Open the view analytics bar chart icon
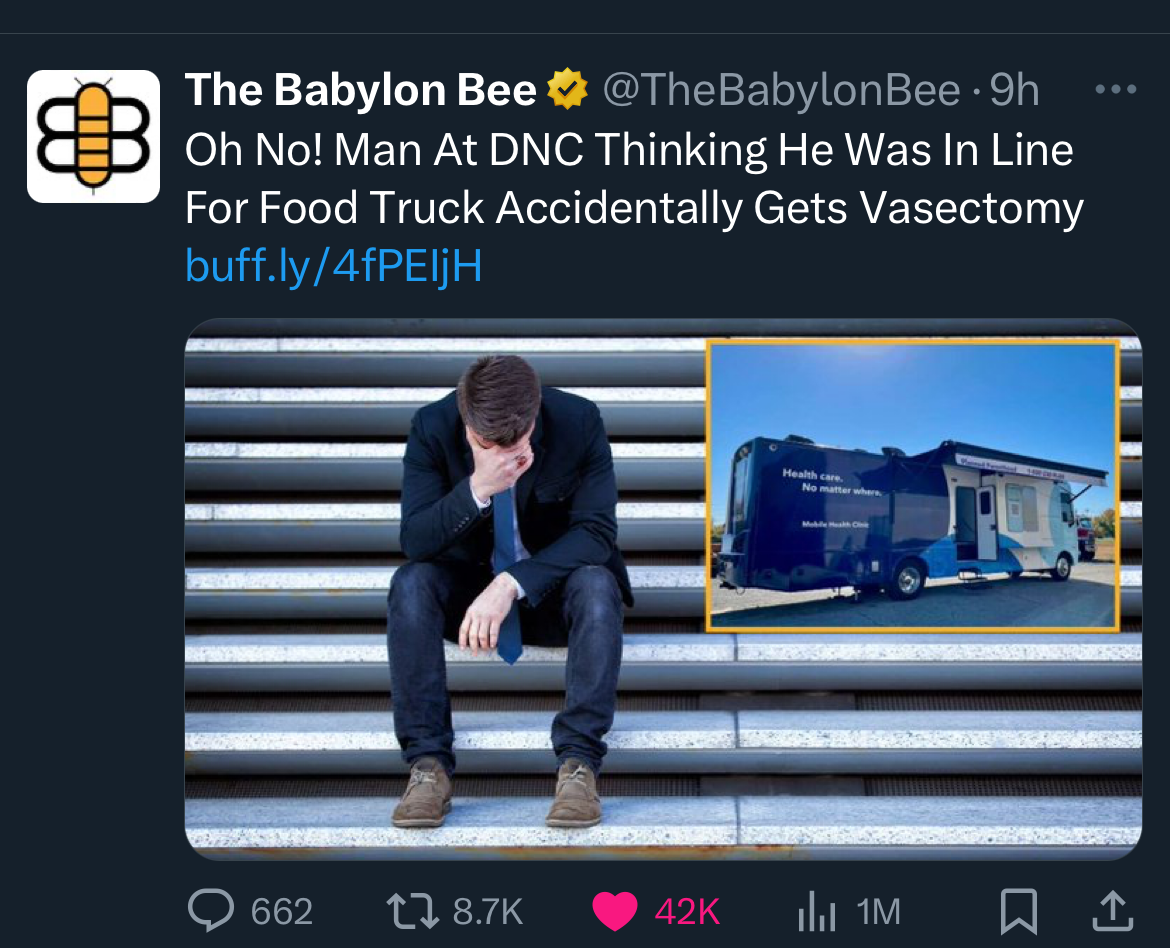Viewport: 1170px width, 948px height. (816, 911)
